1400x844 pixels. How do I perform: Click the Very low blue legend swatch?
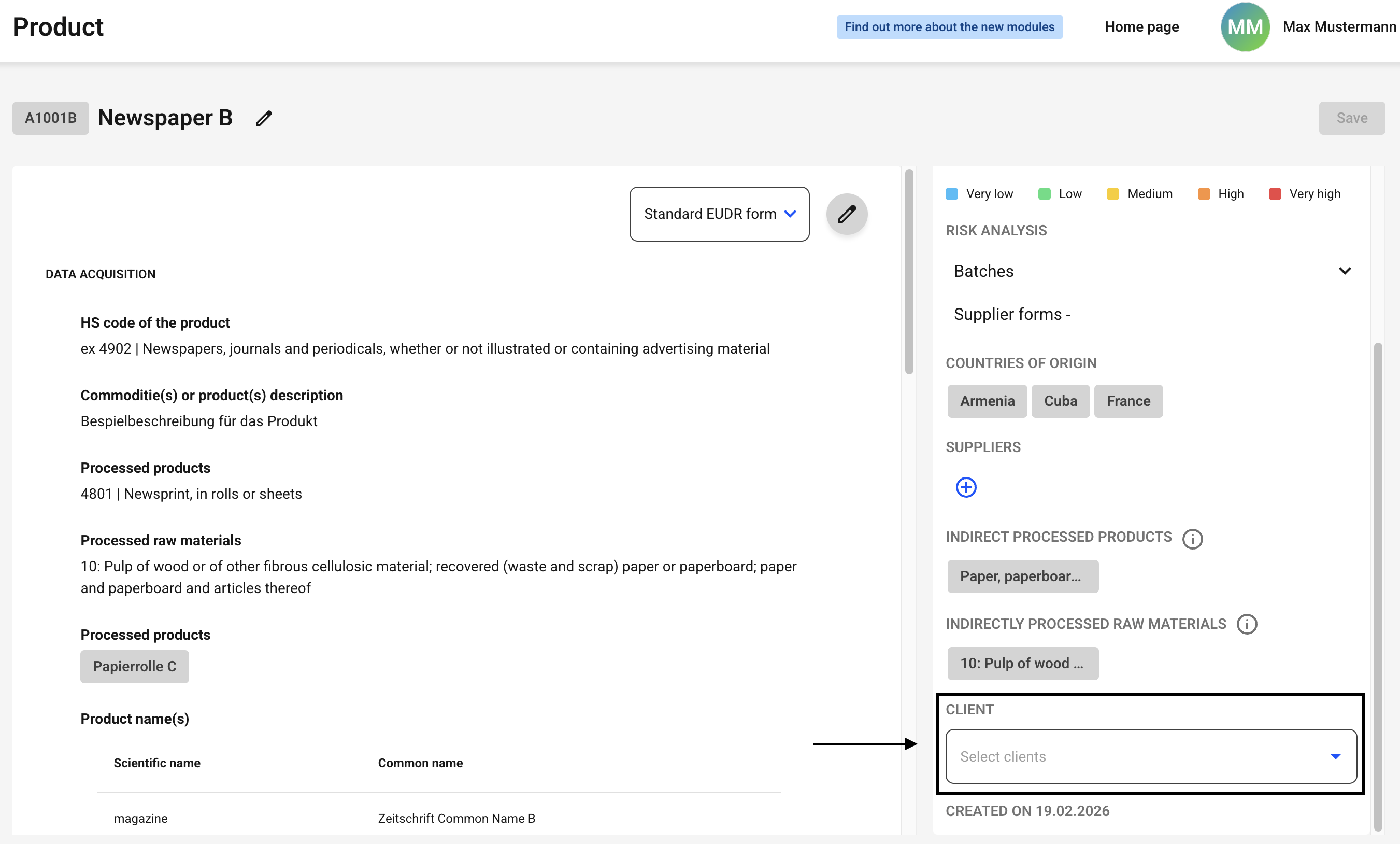point(952,194)
